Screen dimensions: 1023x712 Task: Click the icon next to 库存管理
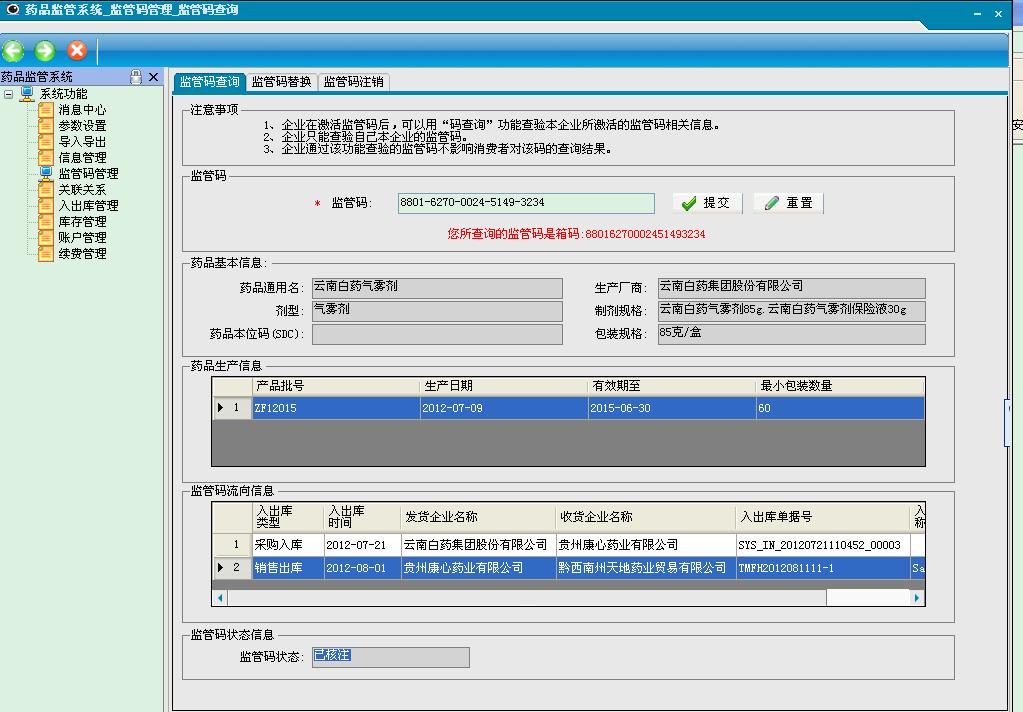[46, 221]
